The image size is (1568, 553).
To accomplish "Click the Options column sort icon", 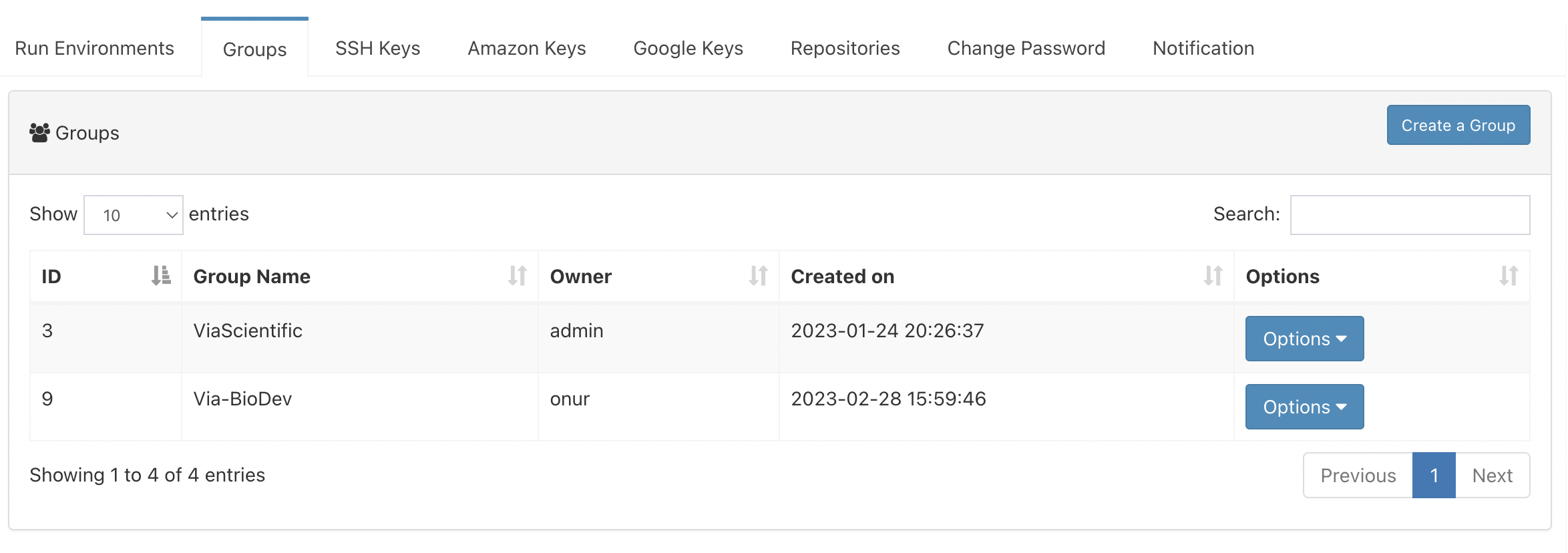I will coord(1509,276).
